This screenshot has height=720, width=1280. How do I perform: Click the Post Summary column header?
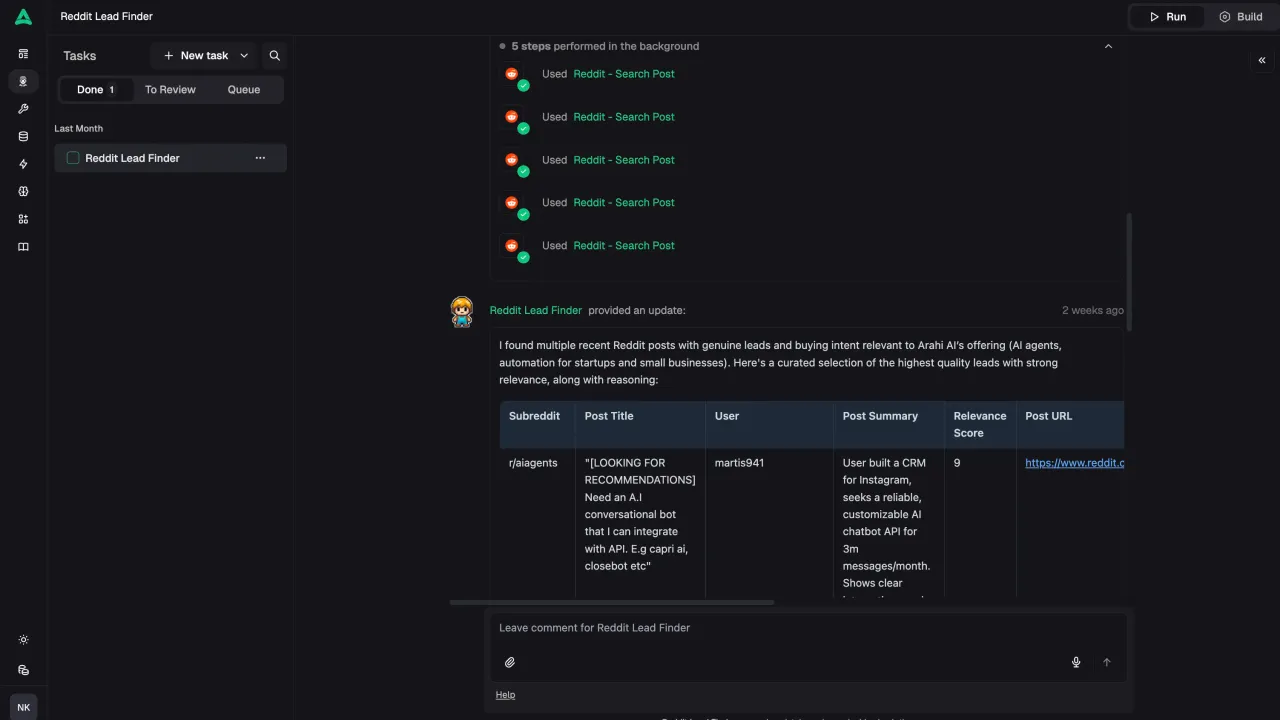(889, 424)
